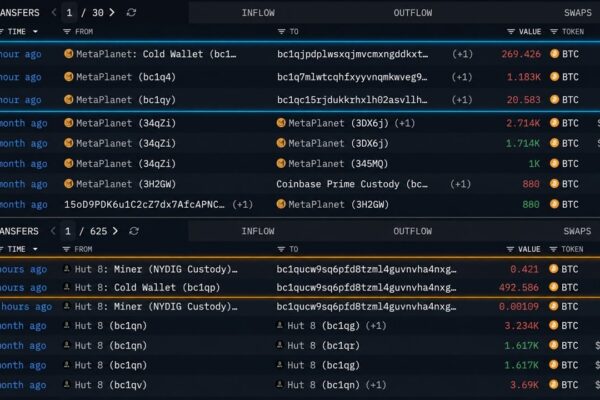Open MetaPlanet: Cold Wallet sender entity
The image size is (600, 400).
(156, 54)
